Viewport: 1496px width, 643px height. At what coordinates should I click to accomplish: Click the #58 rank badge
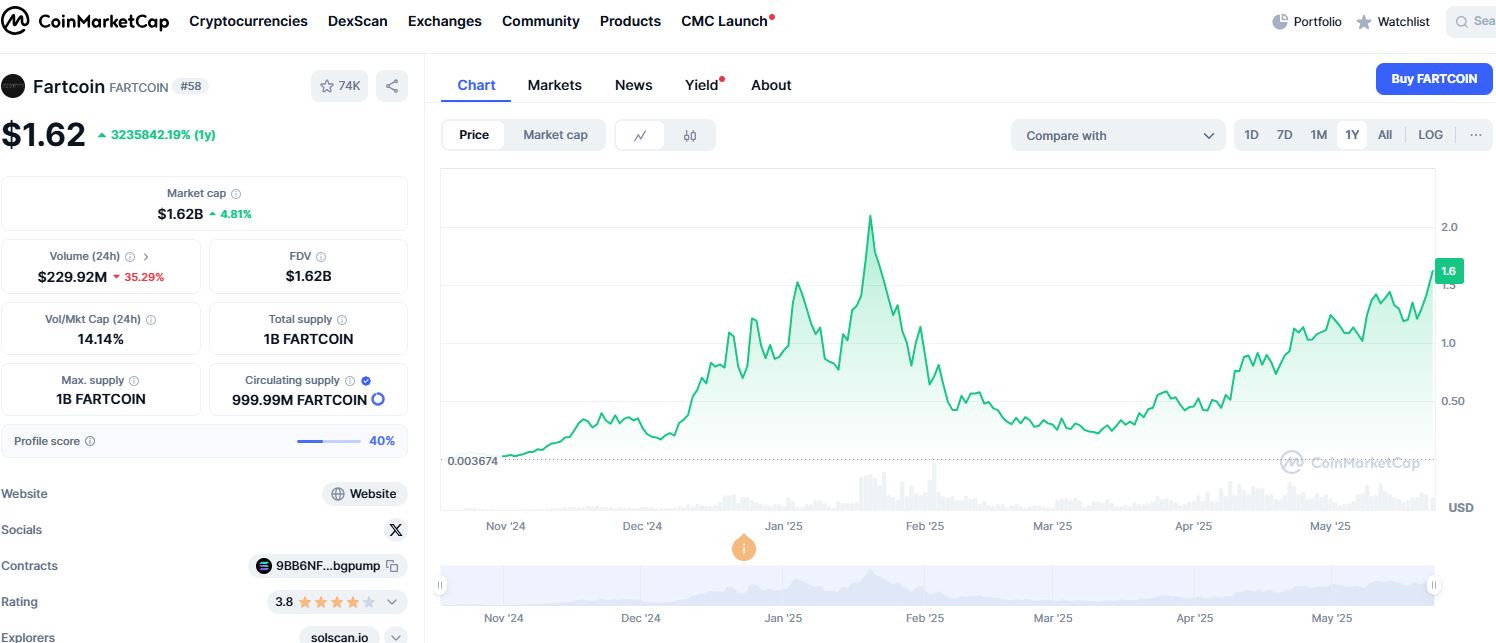point(190,86)
